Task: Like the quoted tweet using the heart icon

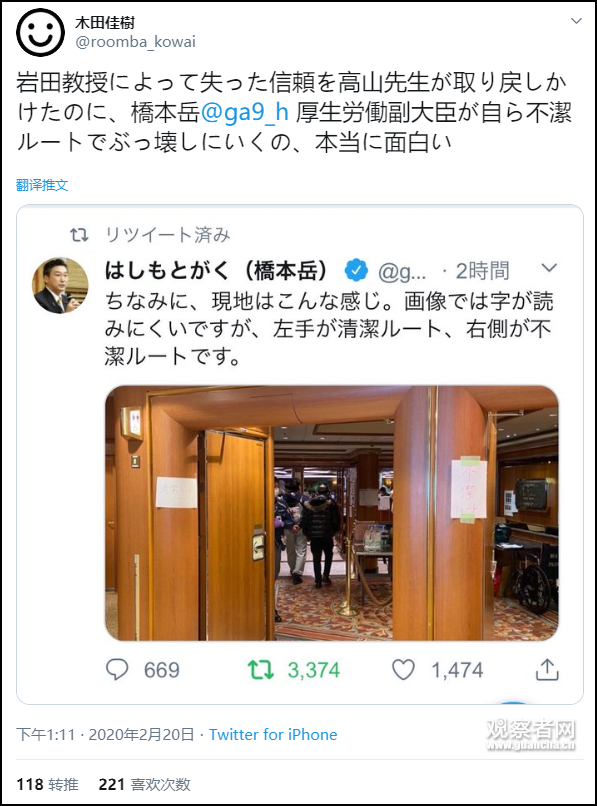Action: pyautogui.click(x=403, y=670)
